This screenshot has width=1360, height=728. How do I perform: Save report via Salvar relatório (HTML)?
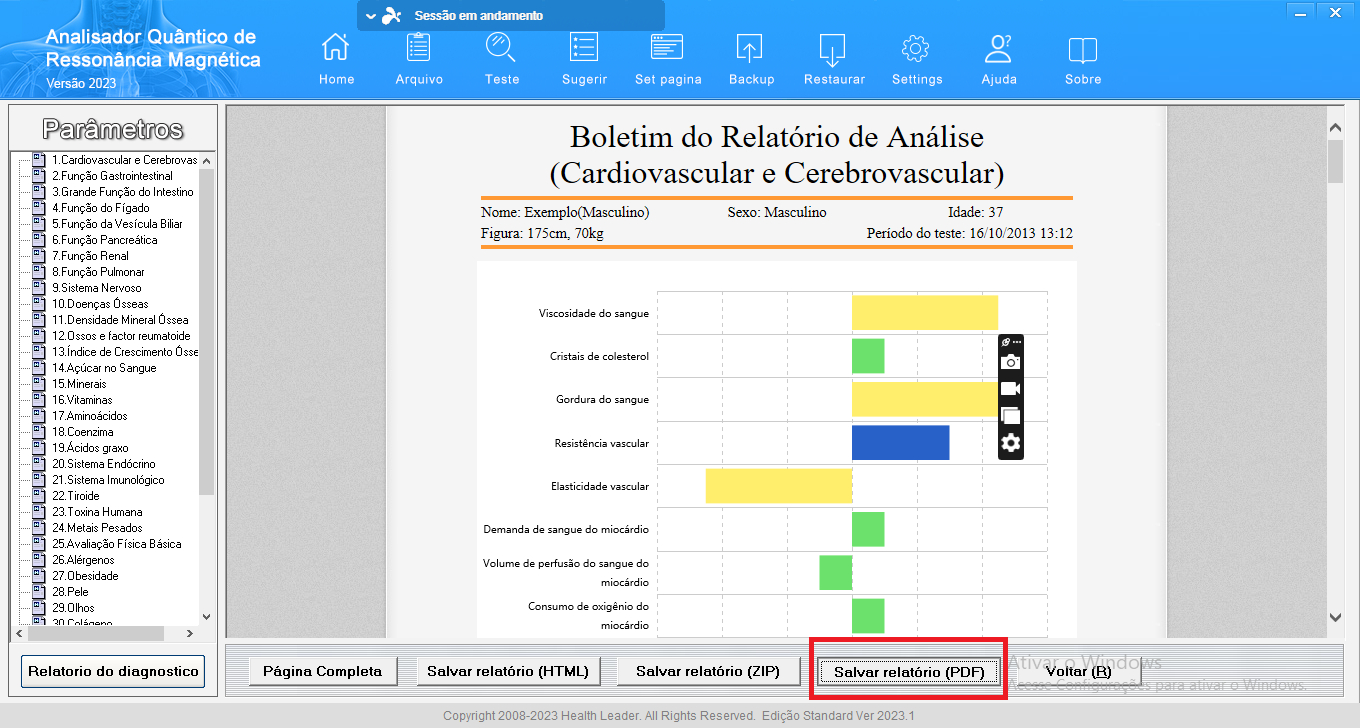pyautogui.click(x=508, y=671)
